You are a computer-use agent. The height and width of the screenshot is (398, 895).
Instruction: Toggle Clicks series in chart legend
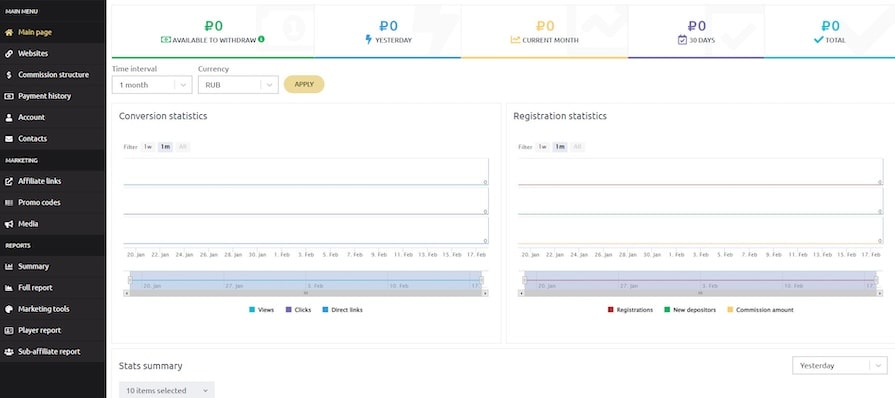point(298,309)
